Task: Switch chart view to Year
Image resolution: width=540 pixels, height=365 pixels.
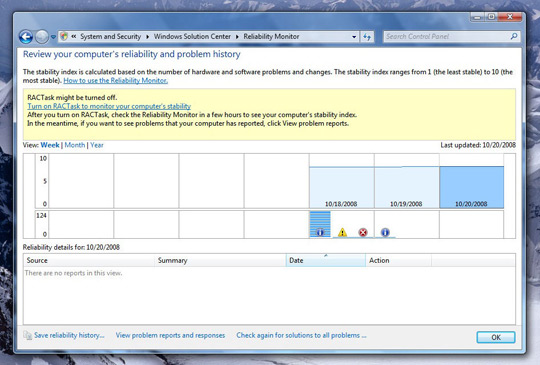Action: coord(97,145)
